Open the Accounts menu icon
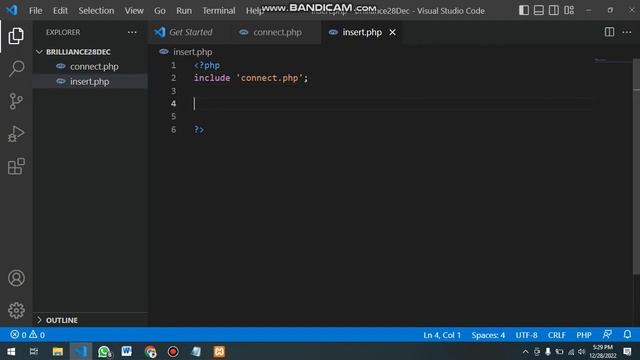The height and width of the screenshot is (360, 640). coord(16,278)
